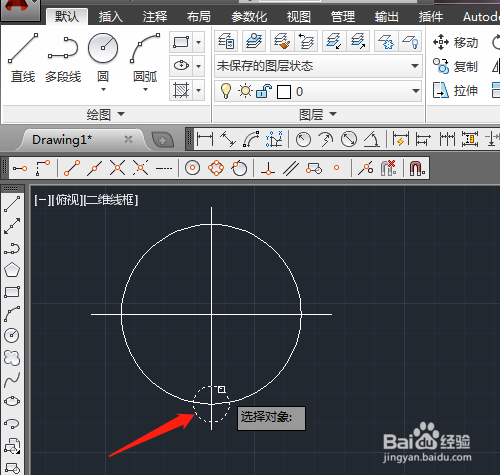Select the polygon tool in left toolbar
This screenshot has width=500, height=475.
tap(12, 270)
